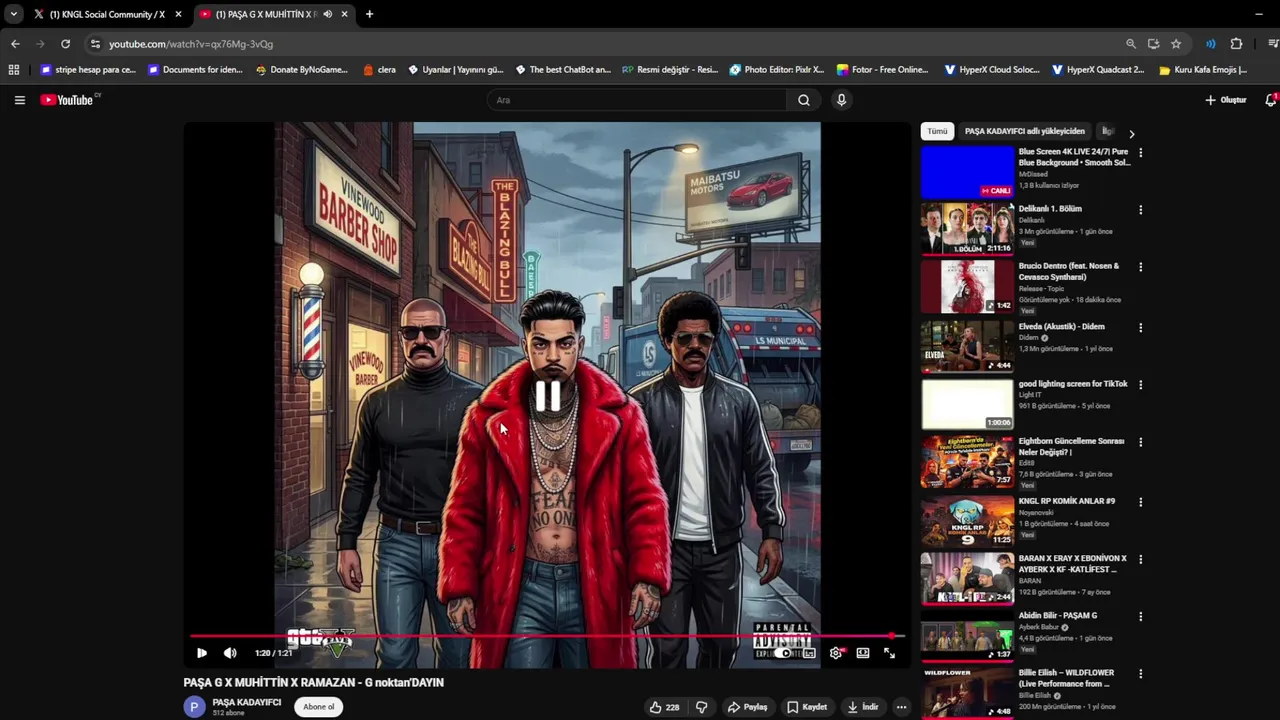Dislike the video with thumbs down

tap(701, 707)
